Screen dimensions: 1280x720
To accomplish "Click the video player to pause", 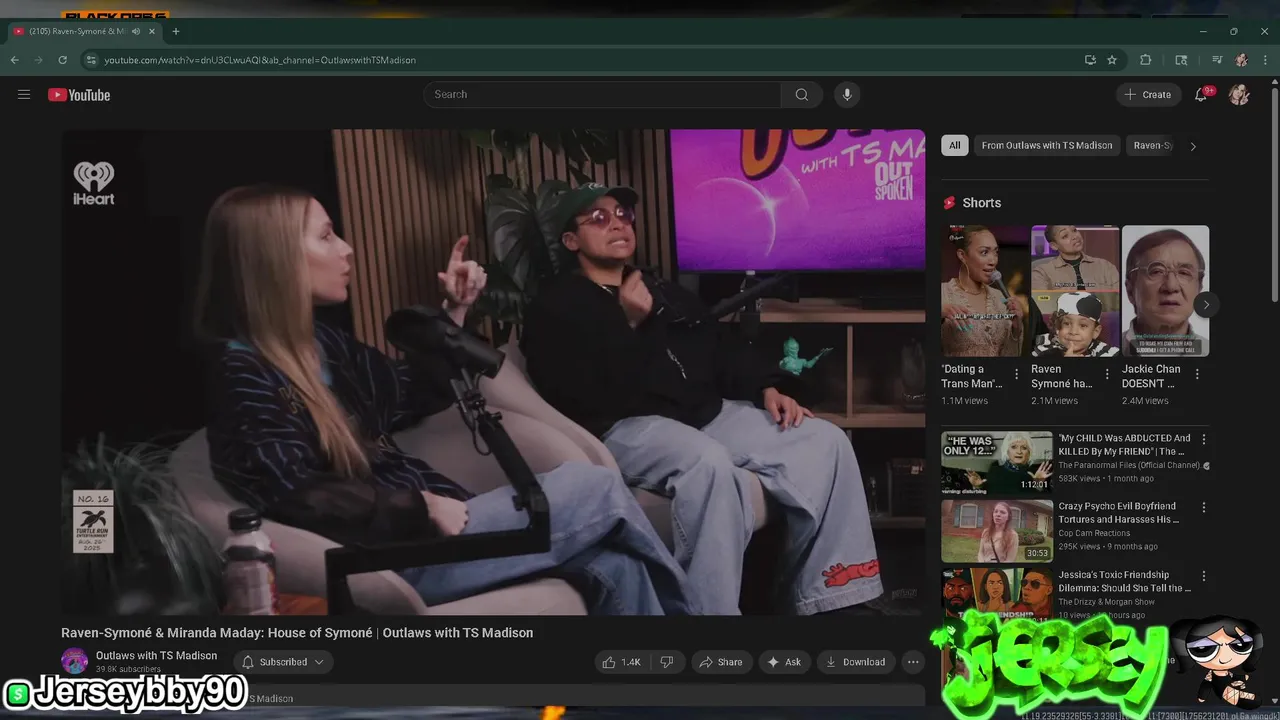I will point(493,372).
